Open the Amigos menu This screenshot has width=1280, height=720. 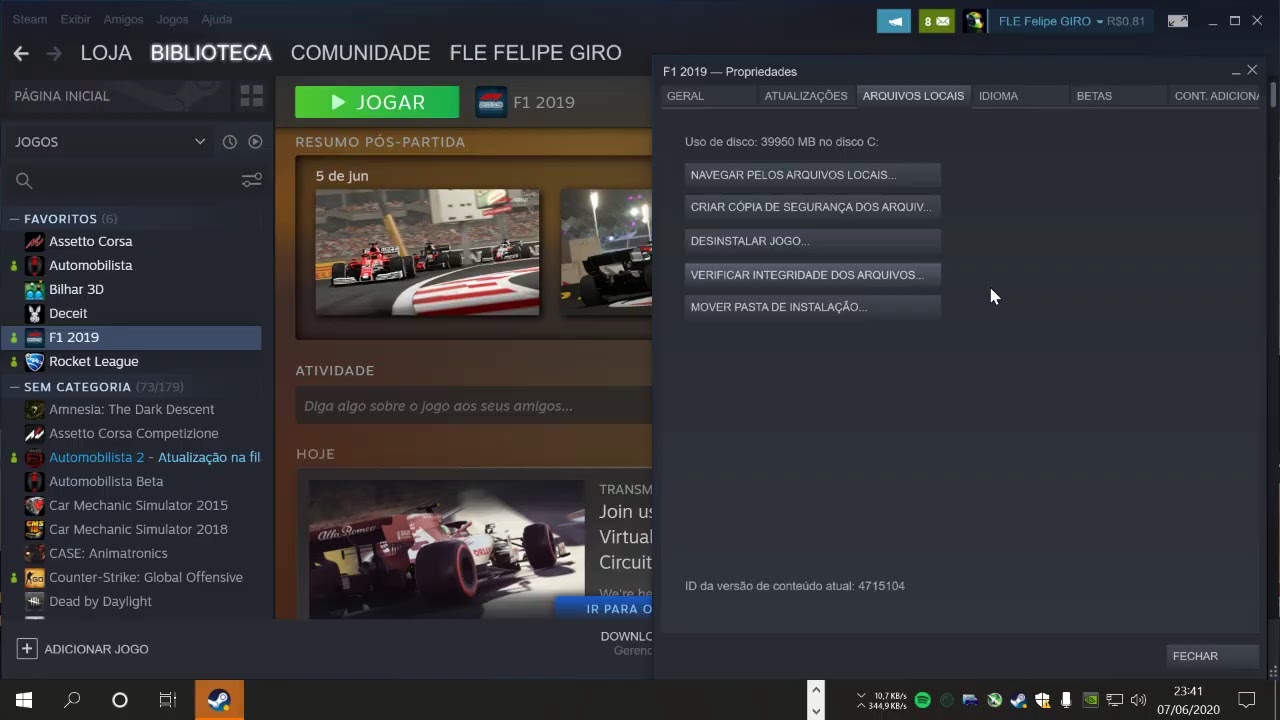tap(124, 19)
